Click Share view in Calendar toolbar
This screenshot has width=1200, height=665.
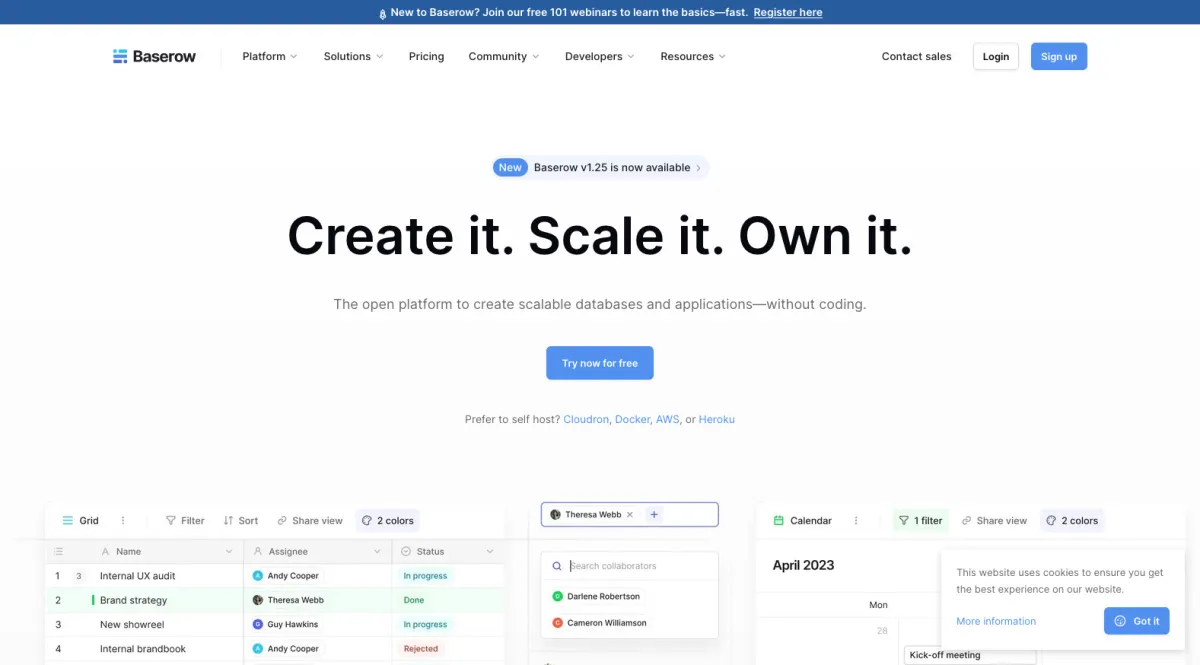point(994,520)
